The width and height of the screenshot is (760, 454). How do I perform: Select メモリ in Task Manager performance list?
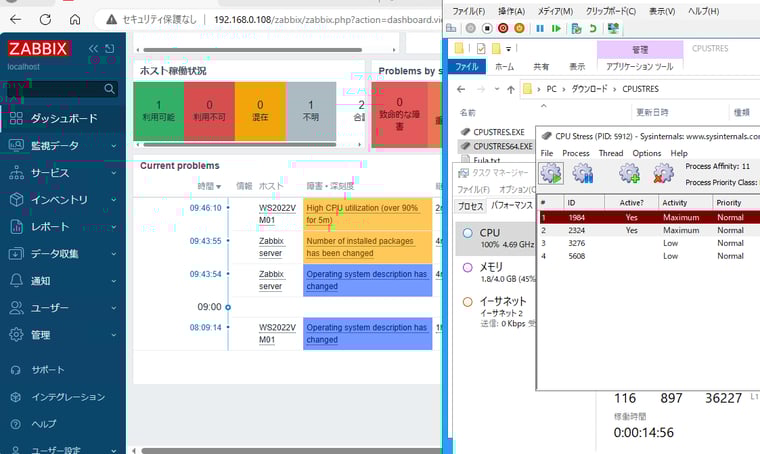pyautogui.click(x=495, y=272)
